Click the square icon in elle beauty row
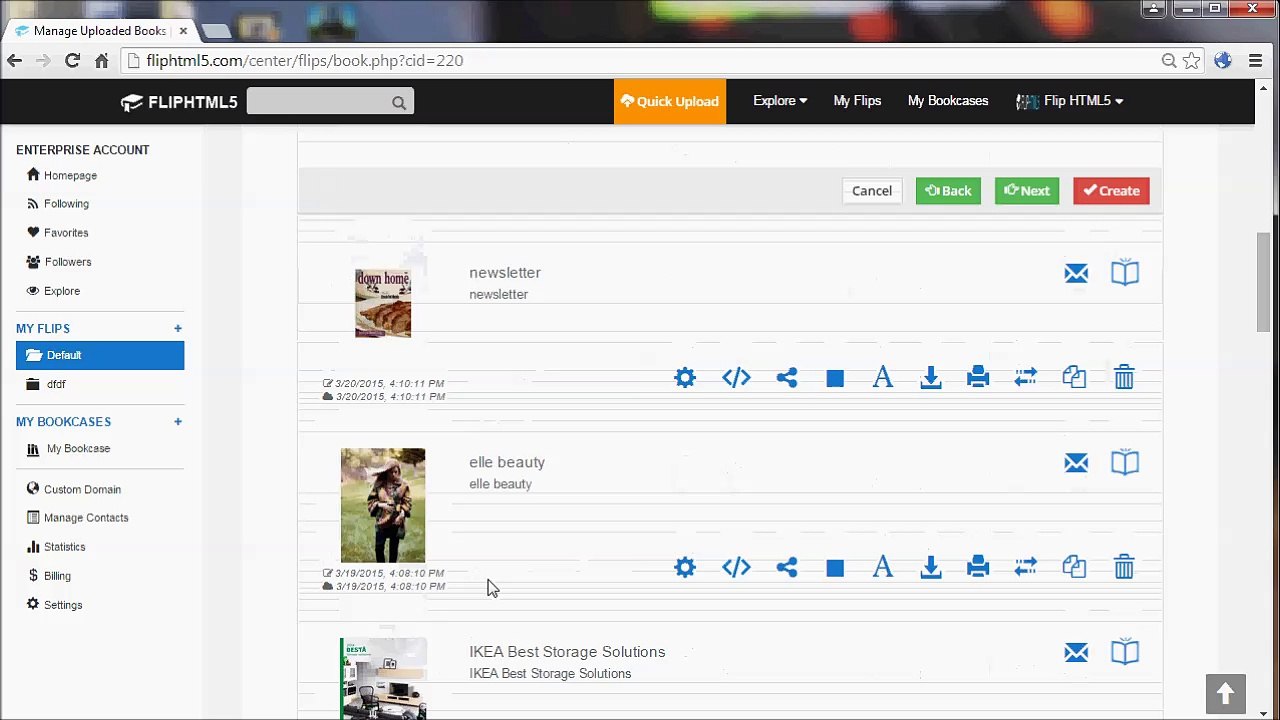 click(x=835, y=568)
